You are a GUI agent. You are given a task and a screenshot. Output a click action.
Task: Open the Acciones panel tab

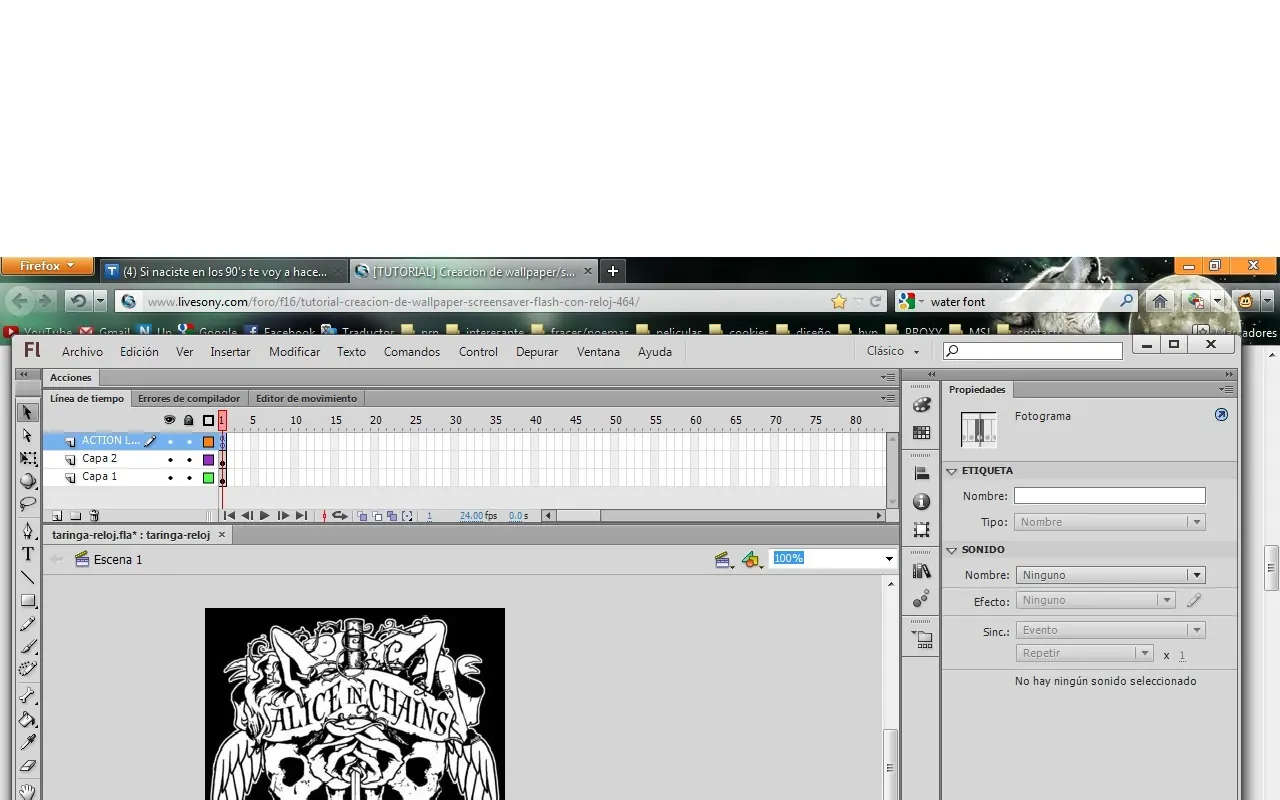click(71, 378)
